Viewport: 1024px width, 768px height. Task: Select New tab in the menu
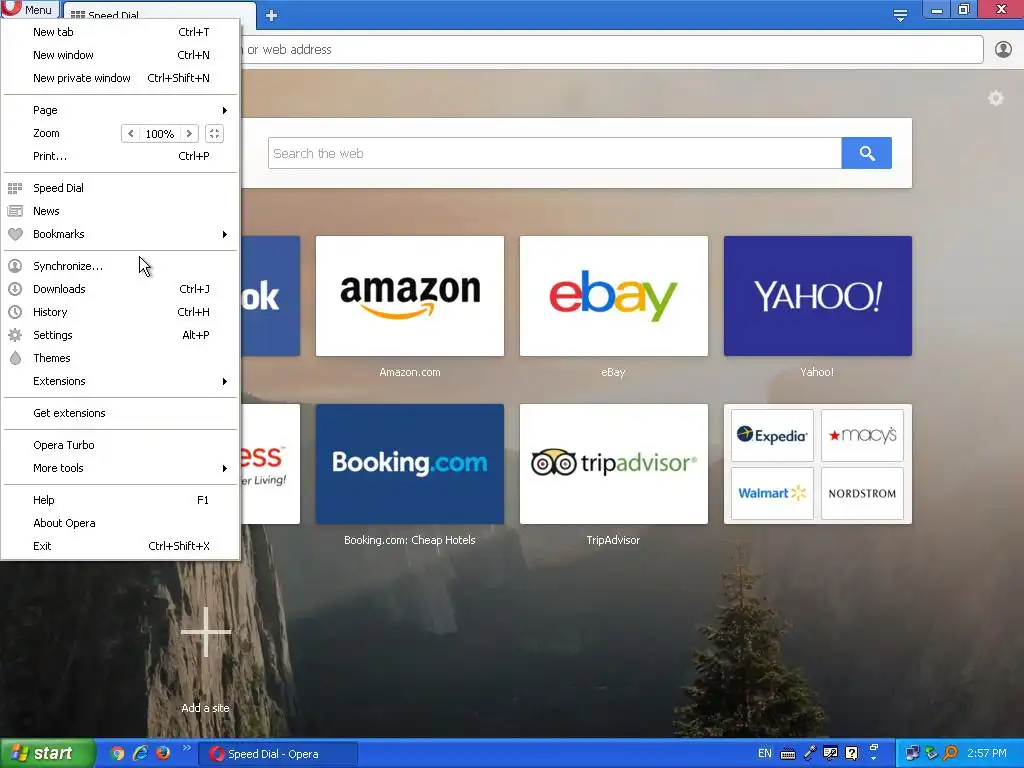(121, 32)
